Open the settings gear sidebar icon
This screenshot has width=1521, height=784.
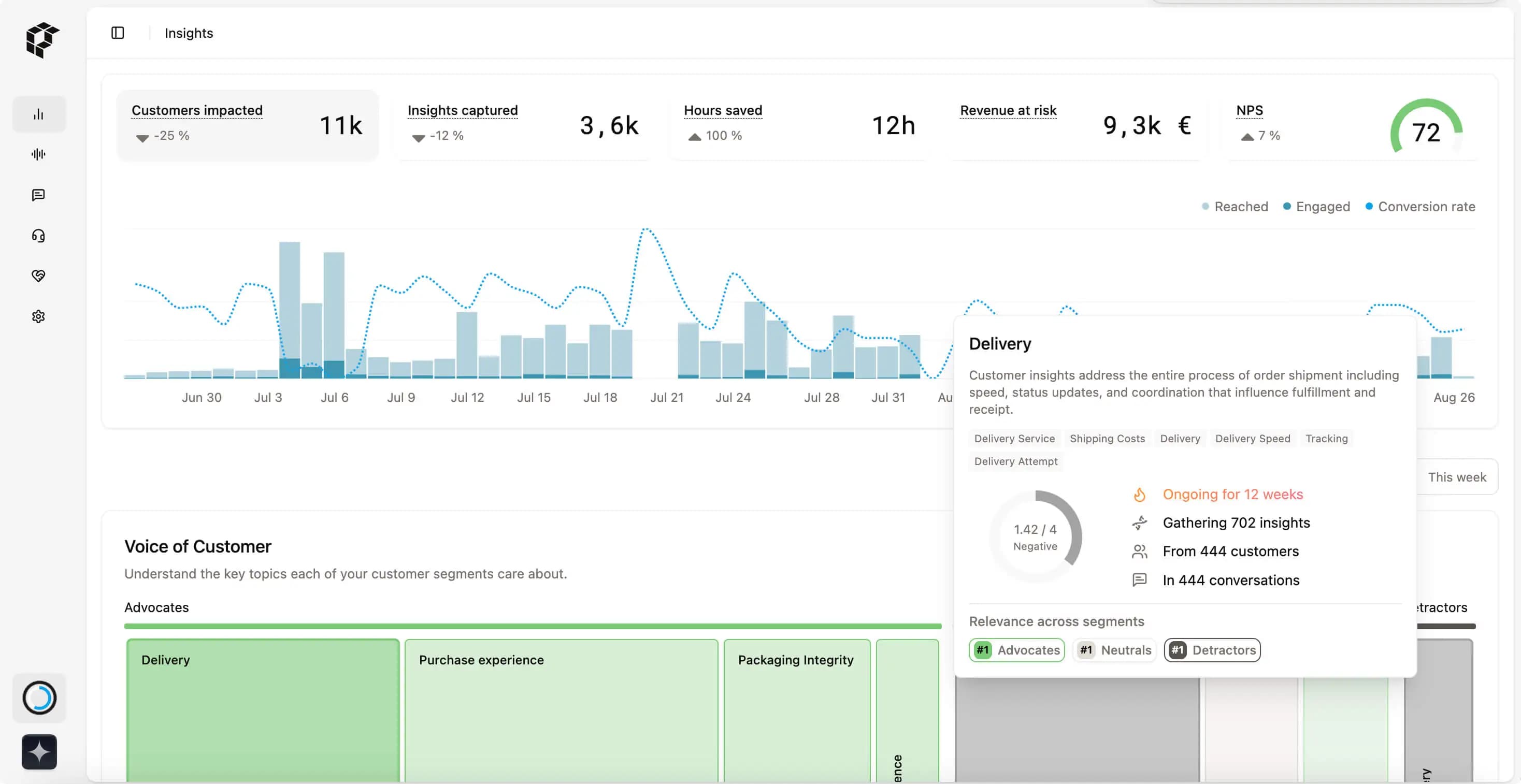pos(38,317)
